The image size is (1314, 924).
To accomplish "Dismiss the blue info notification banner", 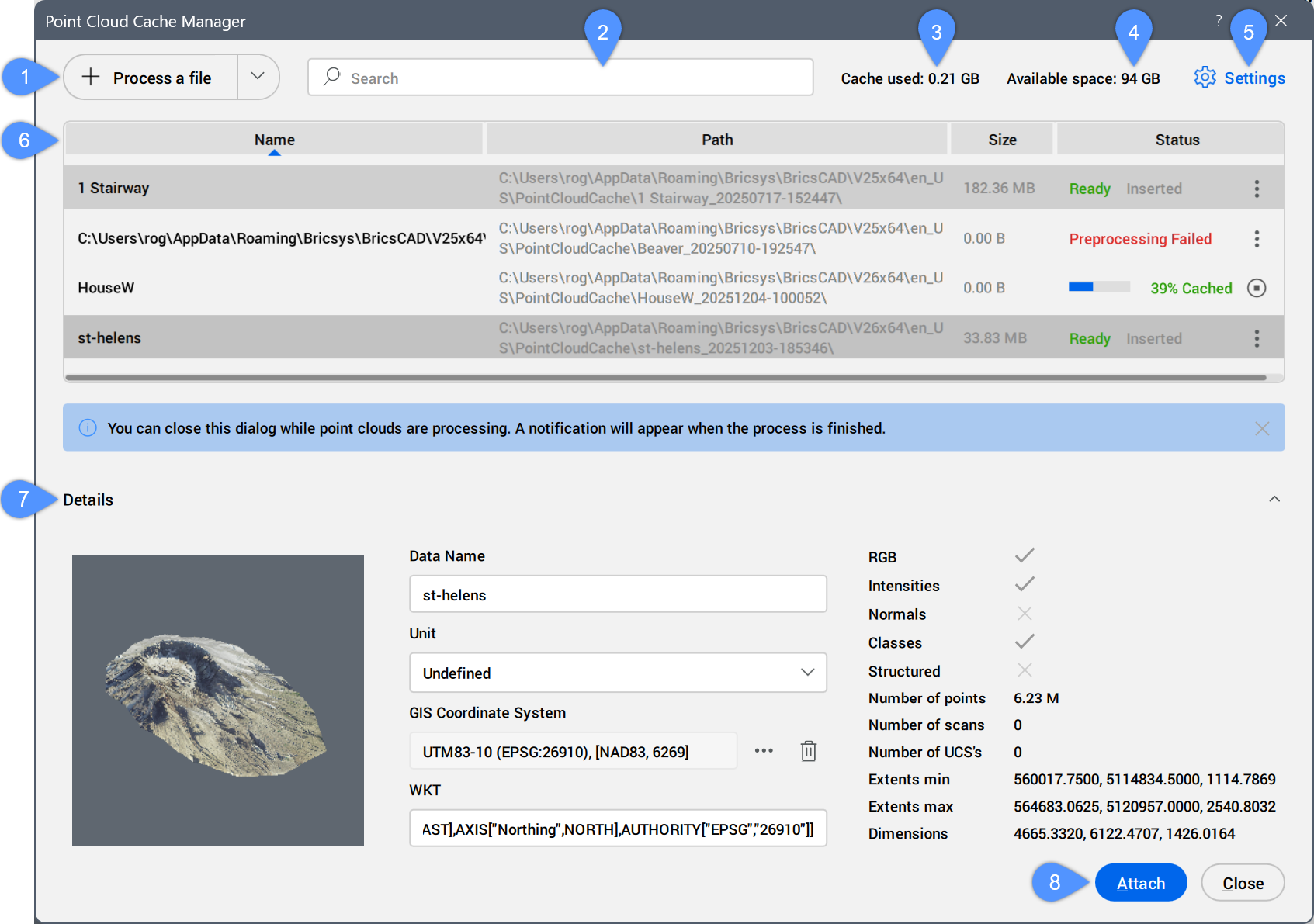I will coord(1262,428).
